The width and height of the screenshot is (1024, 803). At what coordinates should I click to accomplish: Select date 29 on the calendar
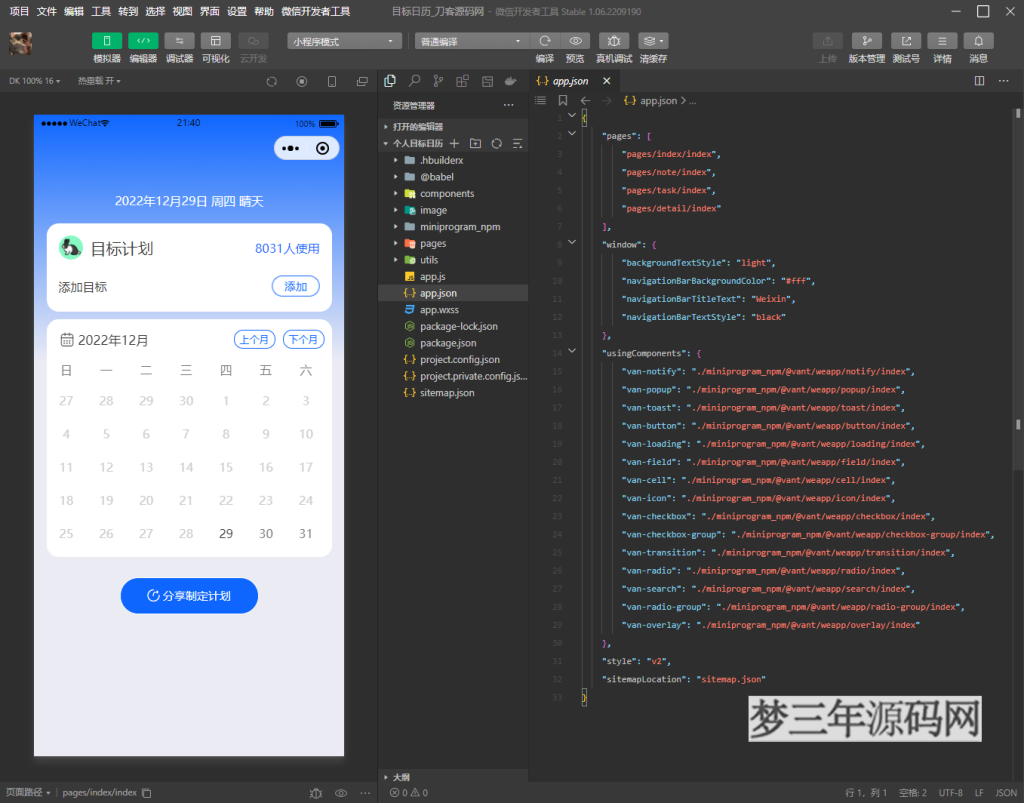[226, 533]
